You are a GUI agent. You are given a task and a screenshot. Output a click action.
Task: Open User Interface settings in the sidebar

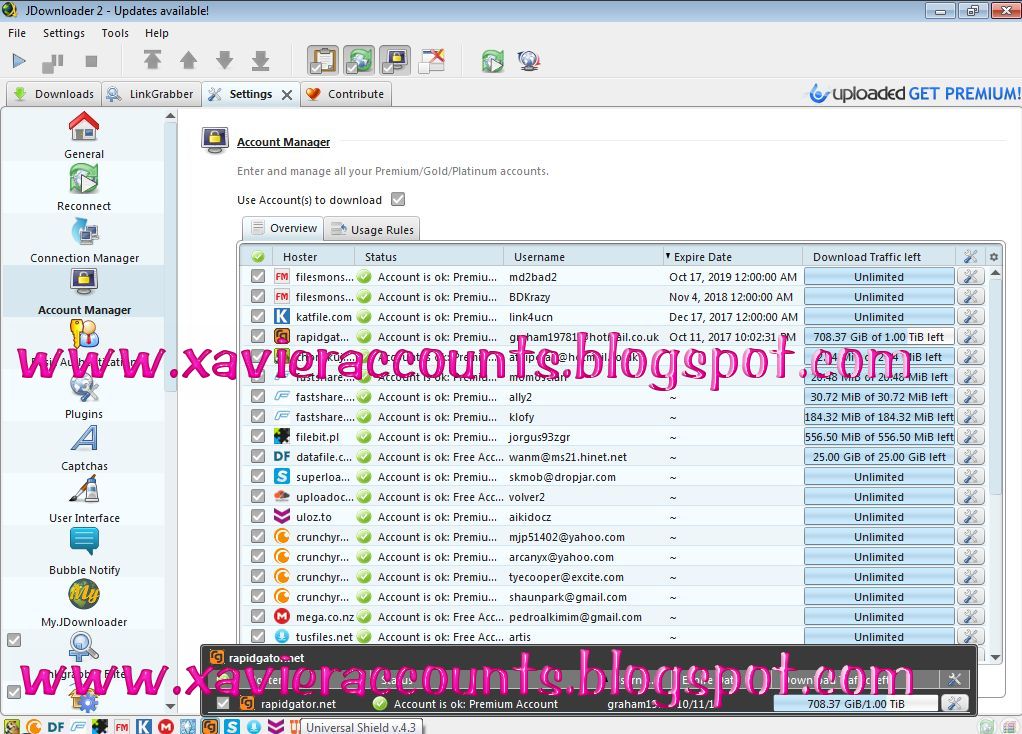(x=84, y=500)
